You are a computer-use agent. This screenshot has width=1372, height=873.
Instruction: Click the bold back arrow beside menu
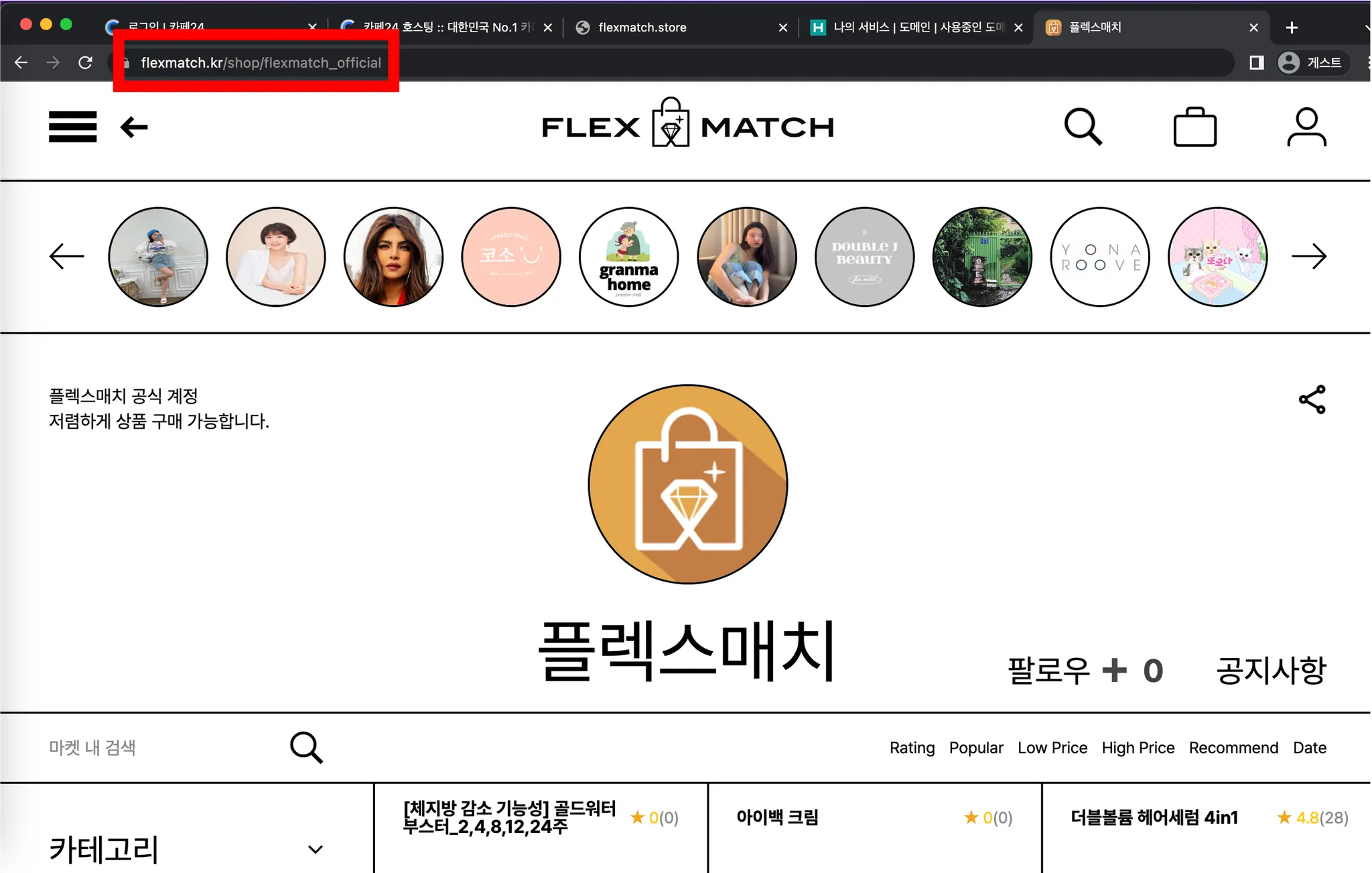(x=134, y=127)
